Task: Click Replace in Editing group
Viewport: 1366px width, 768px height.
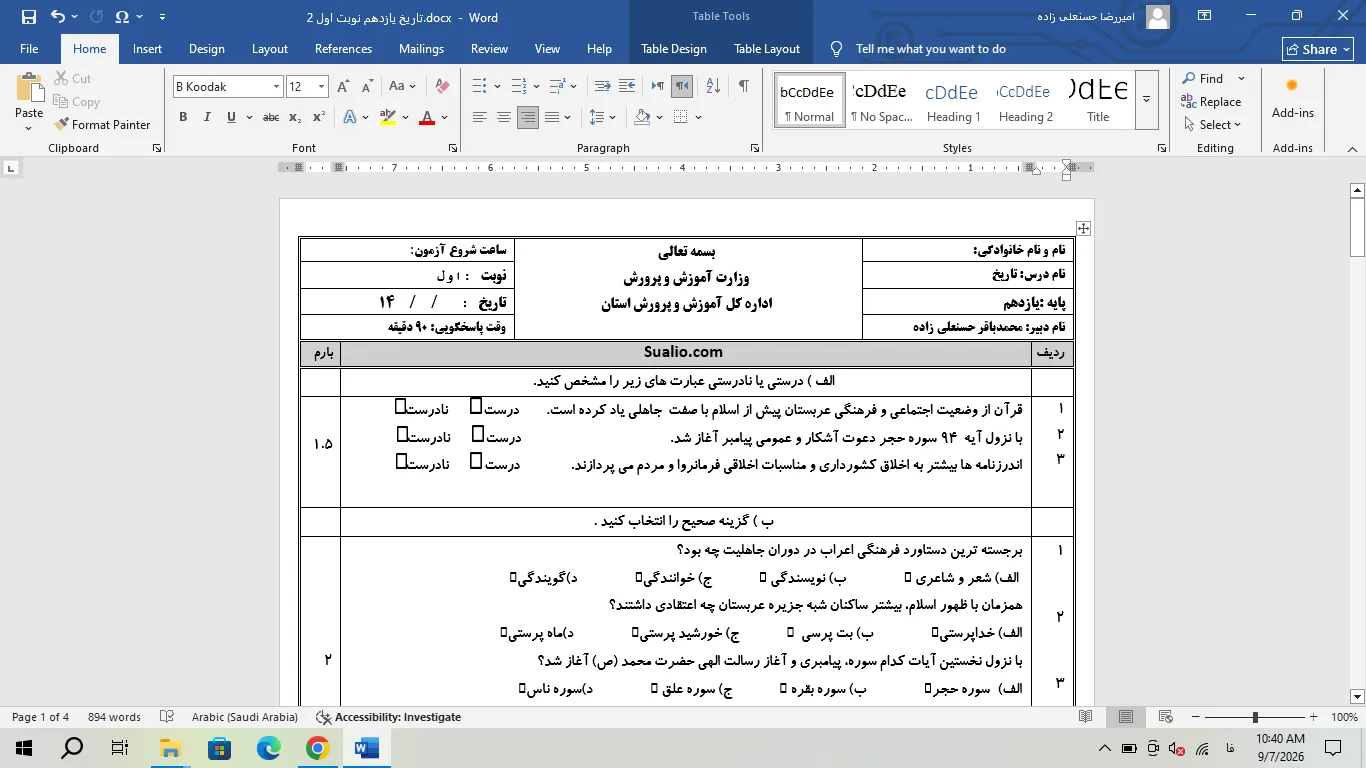Action: coord(1211,102)
